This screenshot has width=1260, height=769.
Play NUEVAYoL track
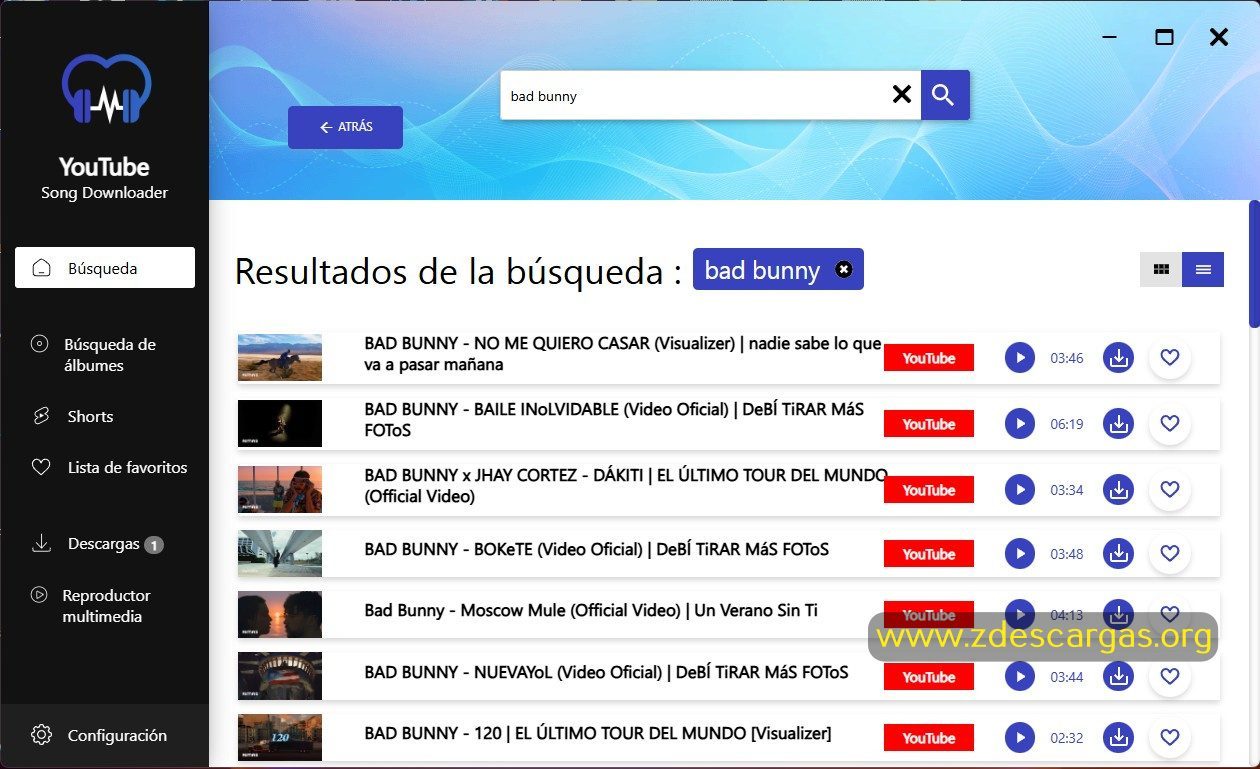point(1019,676)
